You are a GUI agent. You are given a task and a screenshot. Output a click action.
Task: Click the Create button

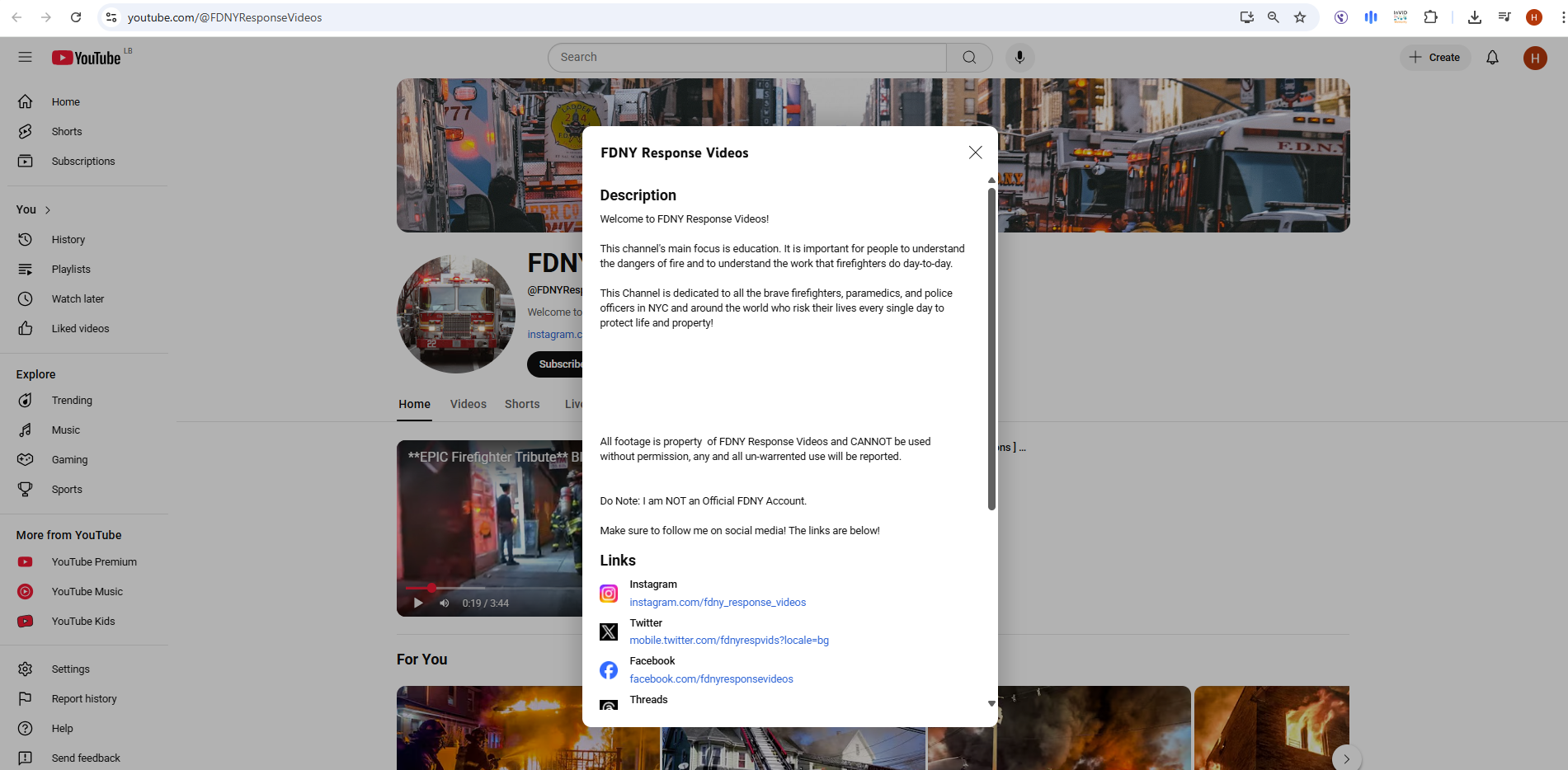(1435, 57)
